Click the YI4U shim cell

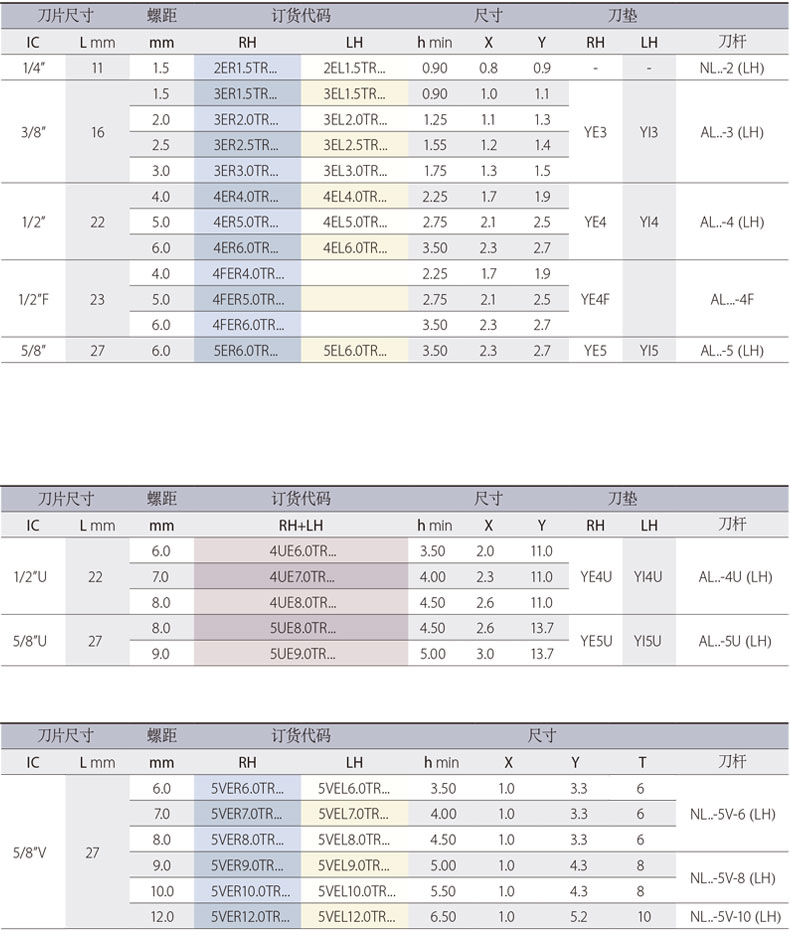[x=649, y=577]
